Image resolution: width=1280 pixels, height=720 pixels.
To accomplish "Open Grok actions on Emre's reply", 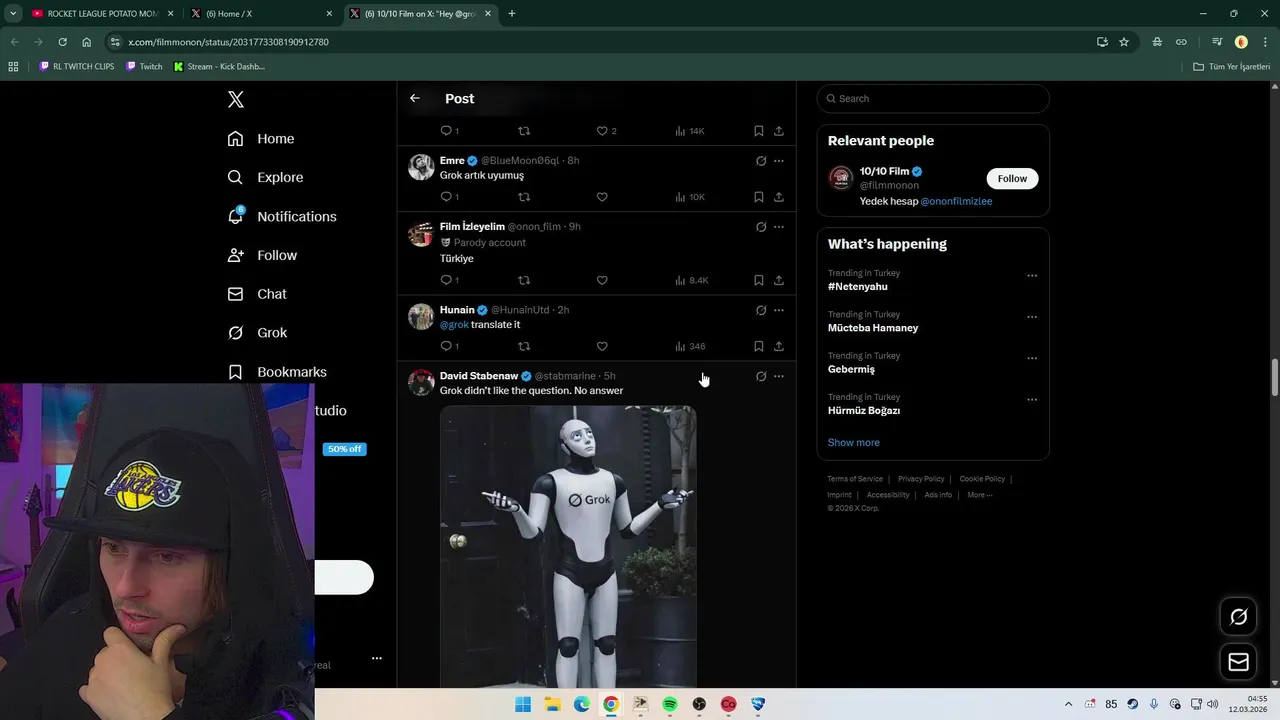I will click(x=761, y=161).
